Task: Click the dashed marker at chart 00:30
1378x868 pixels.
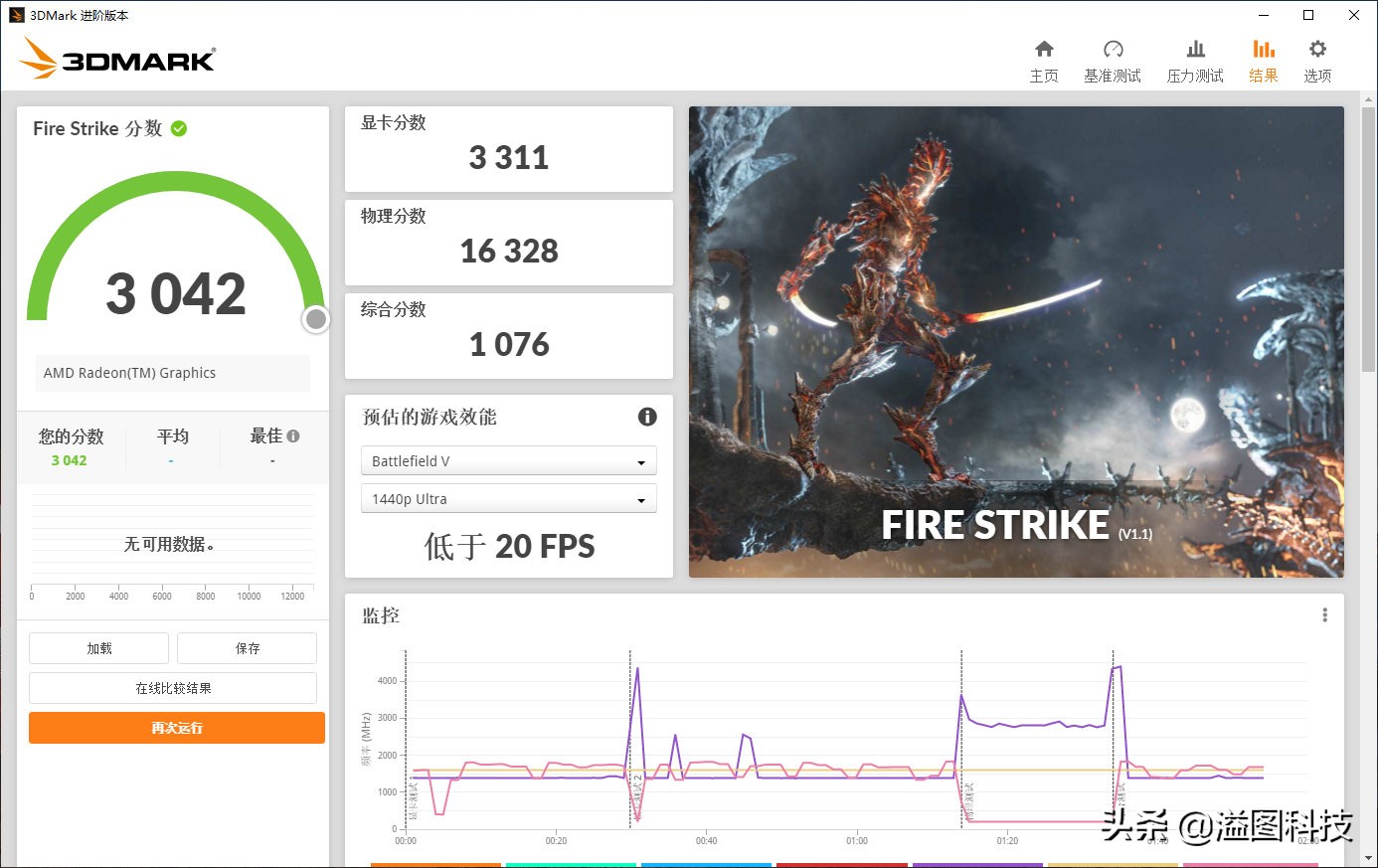Action: coord(630,739)
